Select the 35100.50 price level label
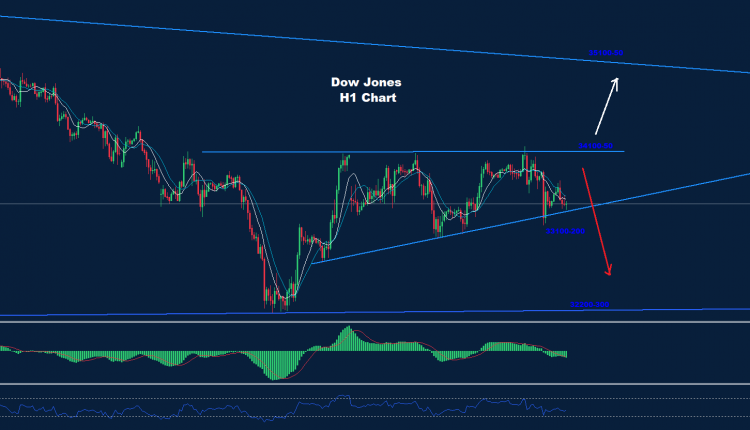 coord(606,53)
